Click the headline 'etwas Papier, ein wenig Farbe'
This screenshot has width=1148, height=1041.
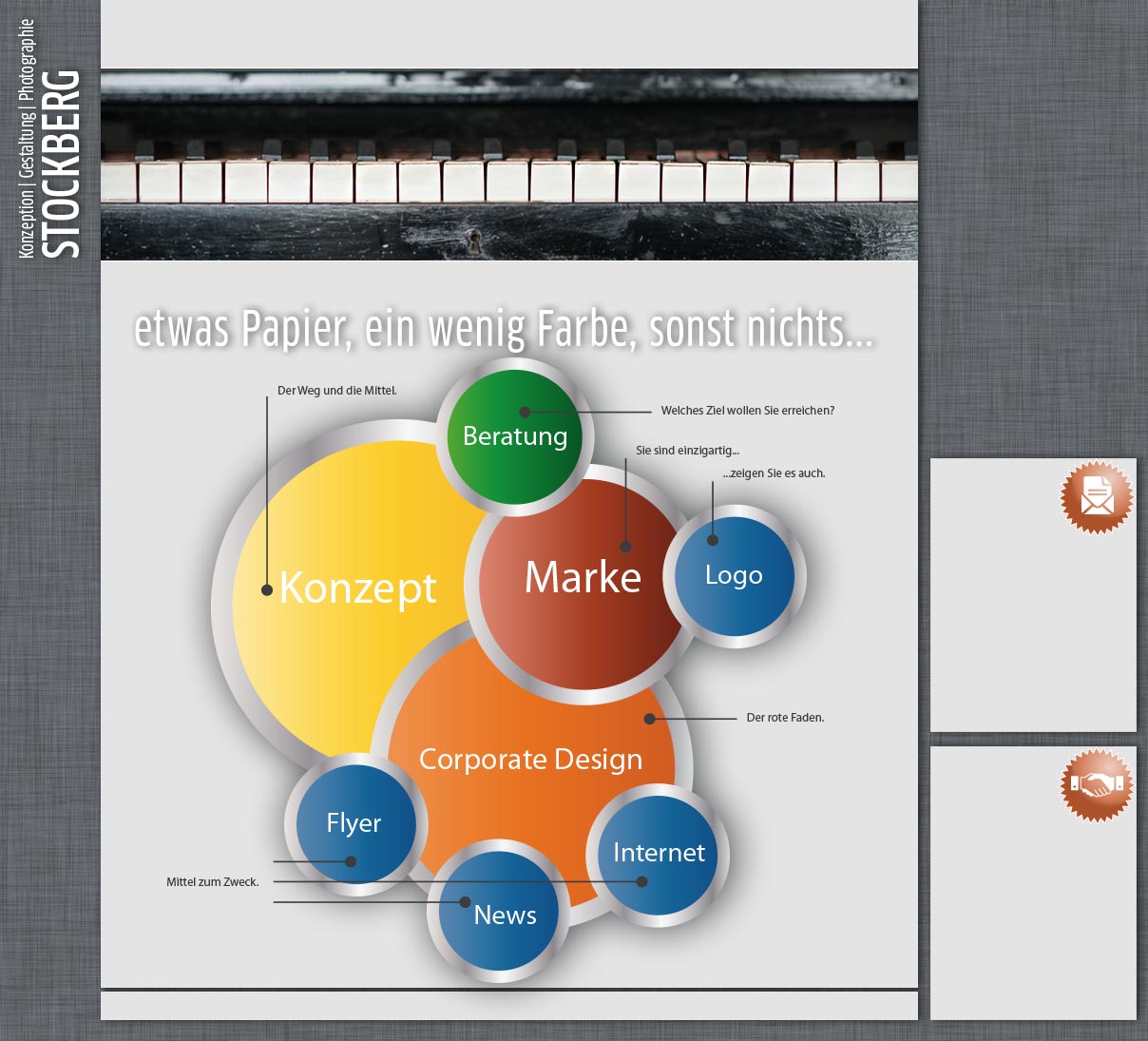[504, 329]
